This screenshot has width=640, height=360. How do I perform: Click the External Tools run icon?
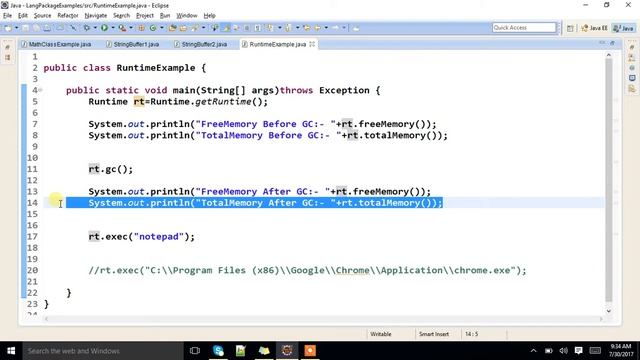(122, 28)
